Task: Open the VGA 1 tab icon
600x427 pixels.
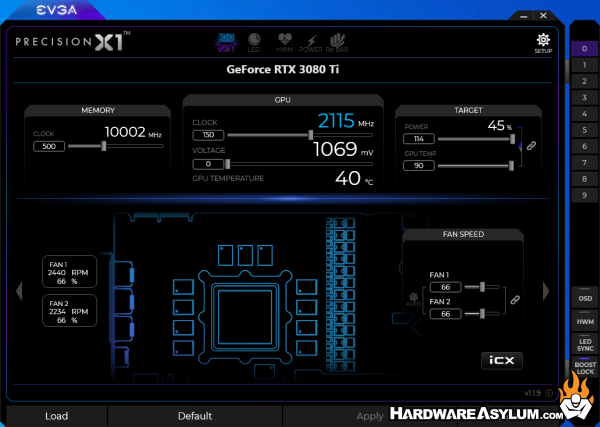Action: tap(226, 42)
